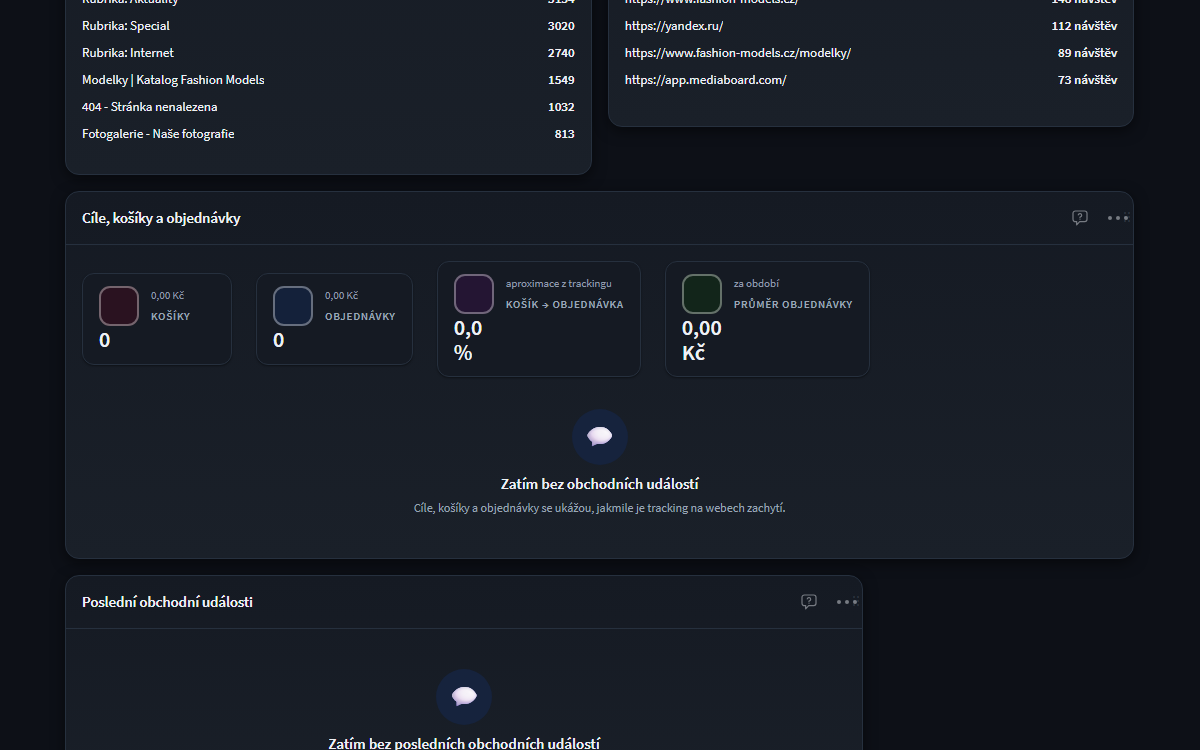
Task: Select the 'Rubrika: Special' page row
Action: (328, 26)
